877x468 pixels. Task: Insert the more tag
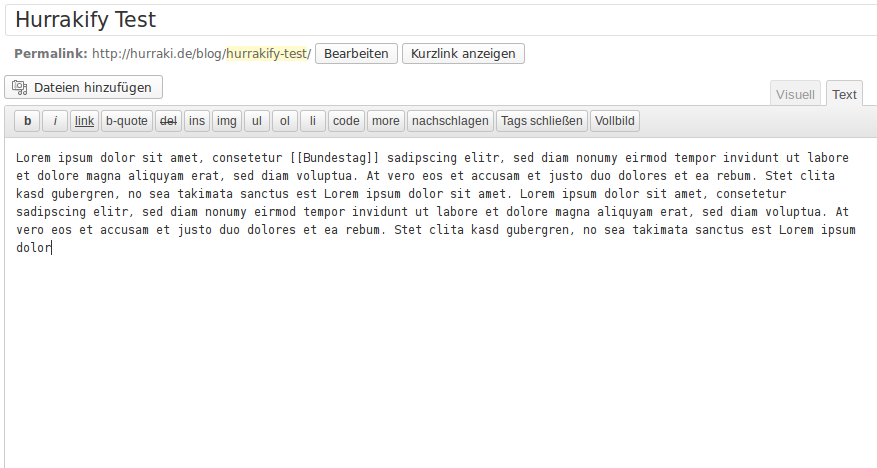pos(386,121)
